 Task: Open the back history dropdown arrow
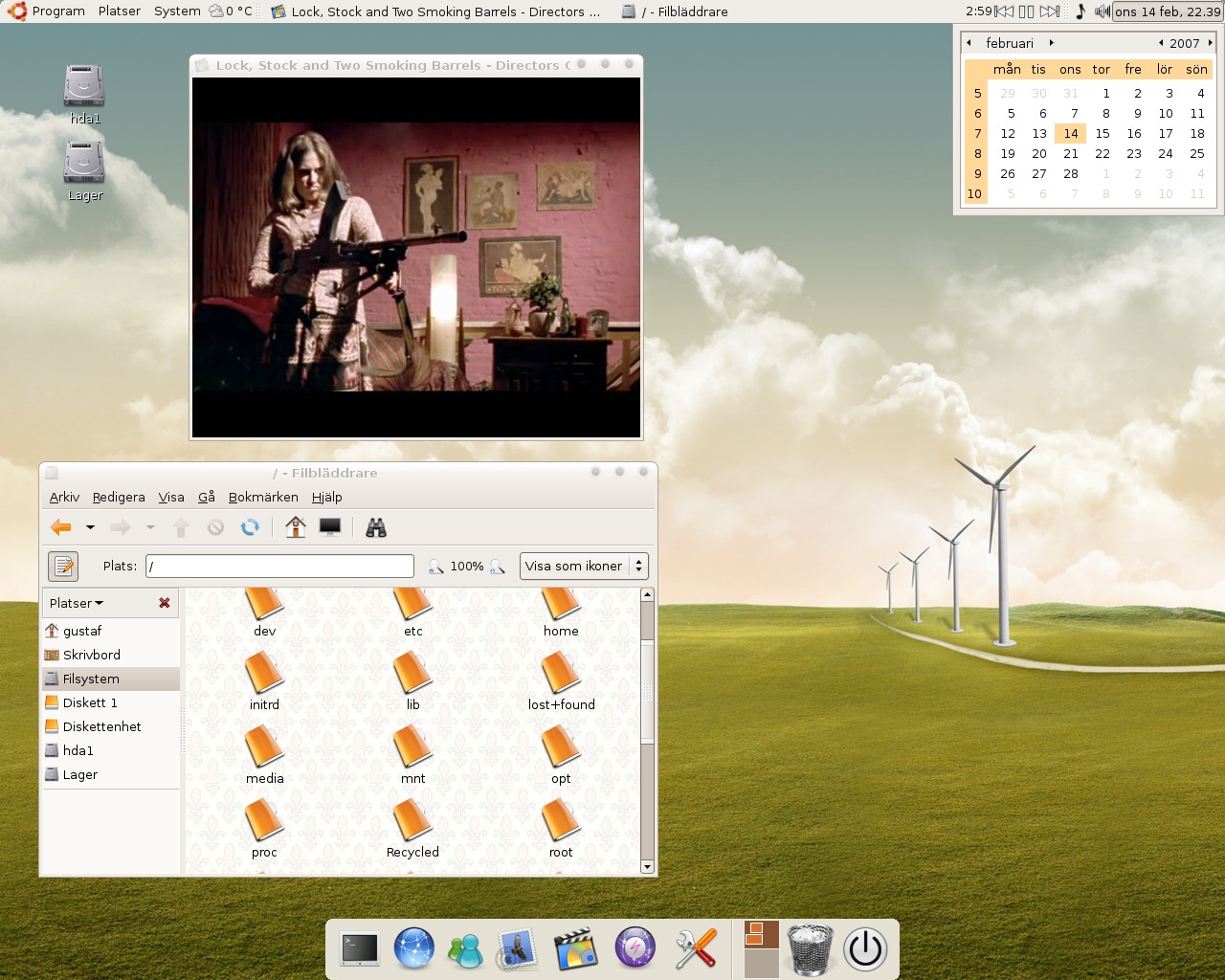pos(90,527)
